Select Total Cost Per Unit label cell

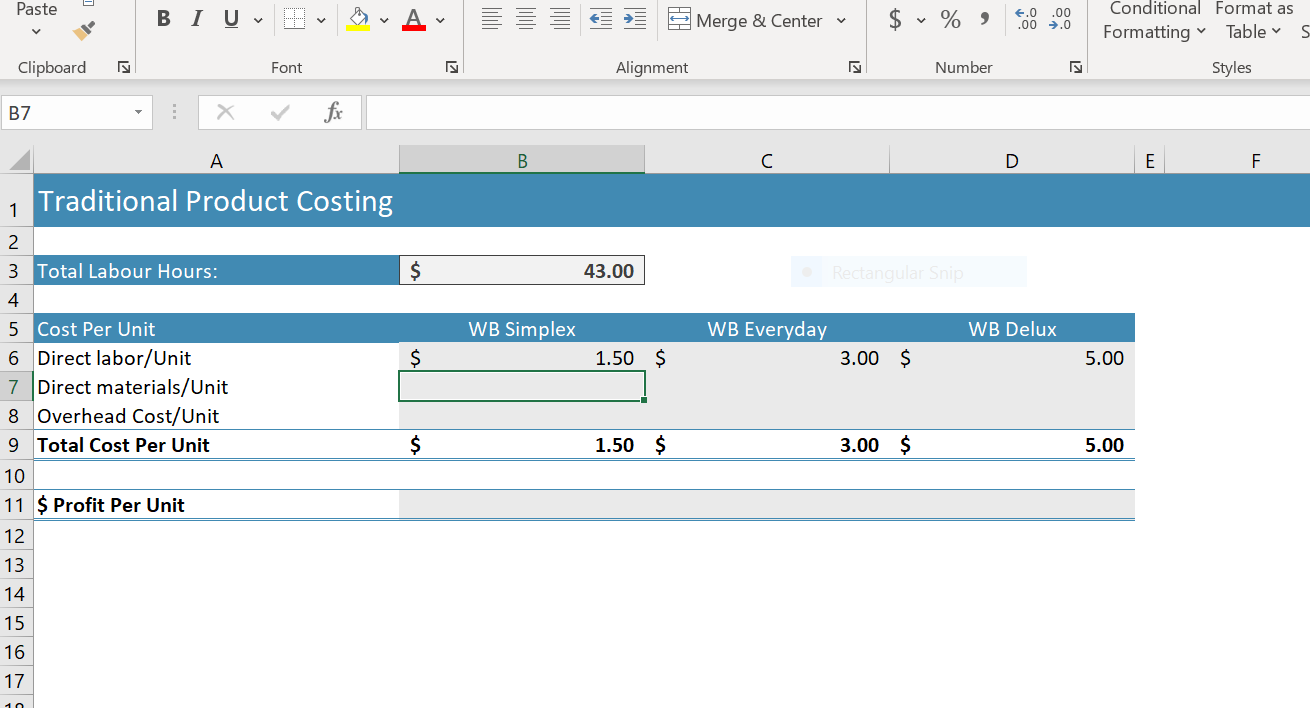pos(216,445)
